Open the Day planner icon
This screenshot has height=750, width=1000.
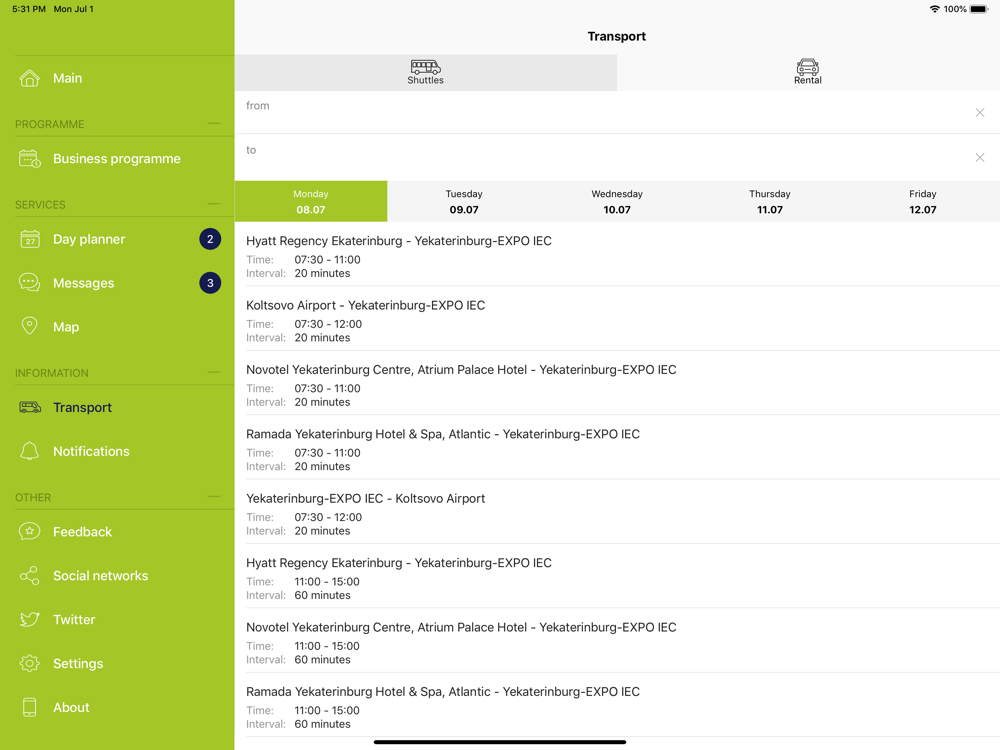point(29,239)
